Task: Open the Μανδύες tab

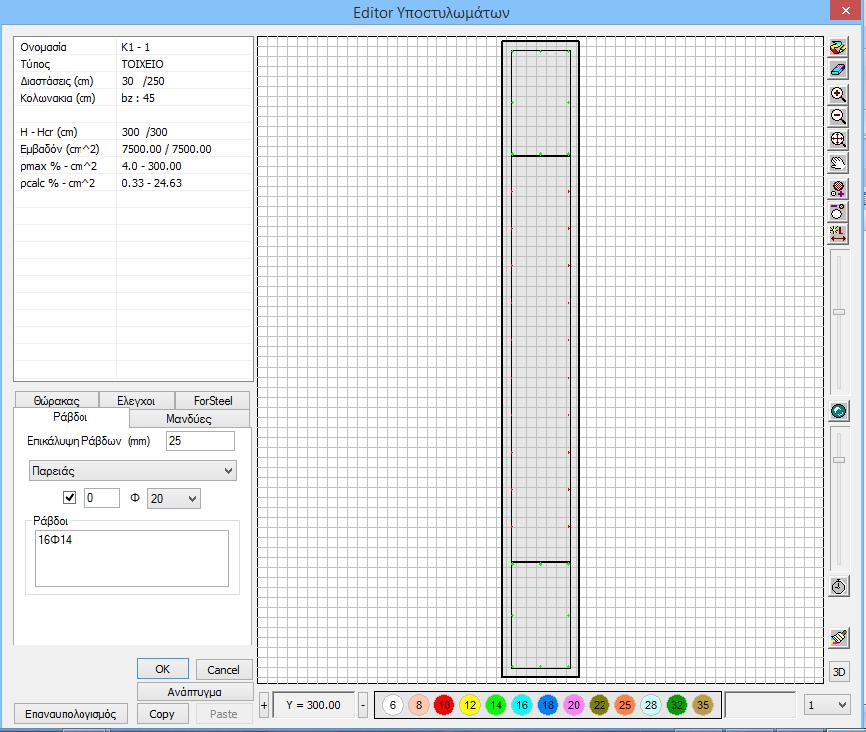Action: pyautogui.click(x=189, y=419)
